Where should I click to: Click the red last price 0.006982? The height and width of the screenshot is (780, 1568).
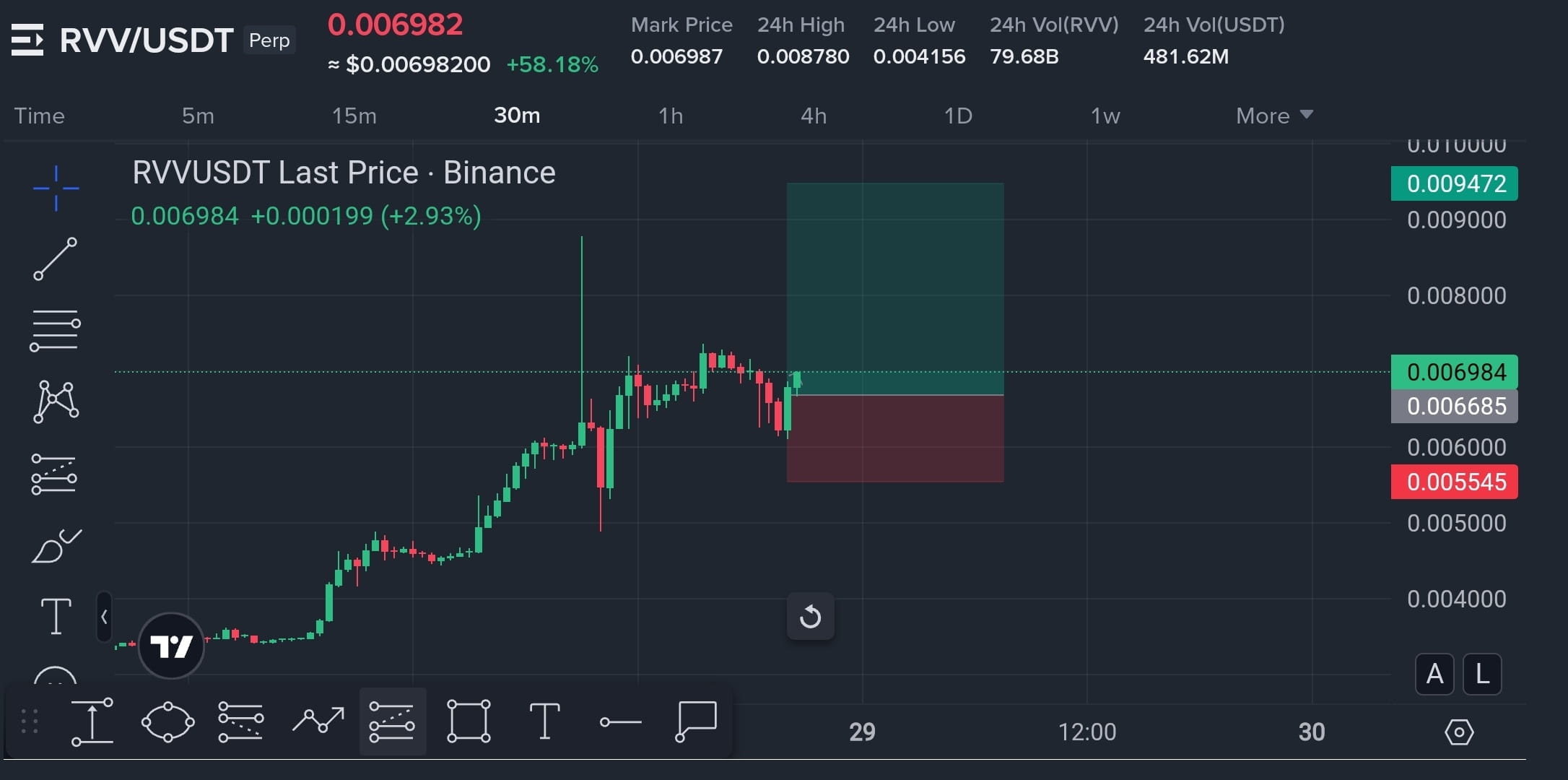tap(395, 25)
